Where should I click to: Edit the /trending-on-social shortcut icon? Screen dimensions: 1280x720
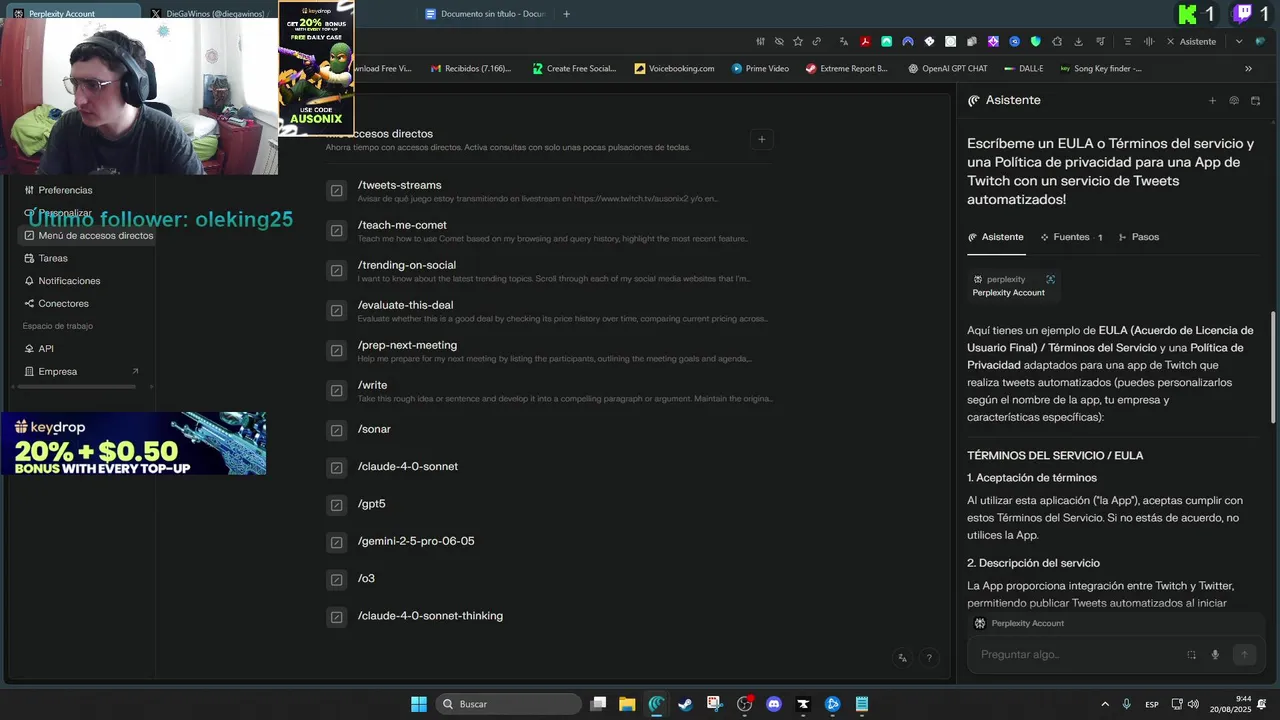(x=336, y=271)
